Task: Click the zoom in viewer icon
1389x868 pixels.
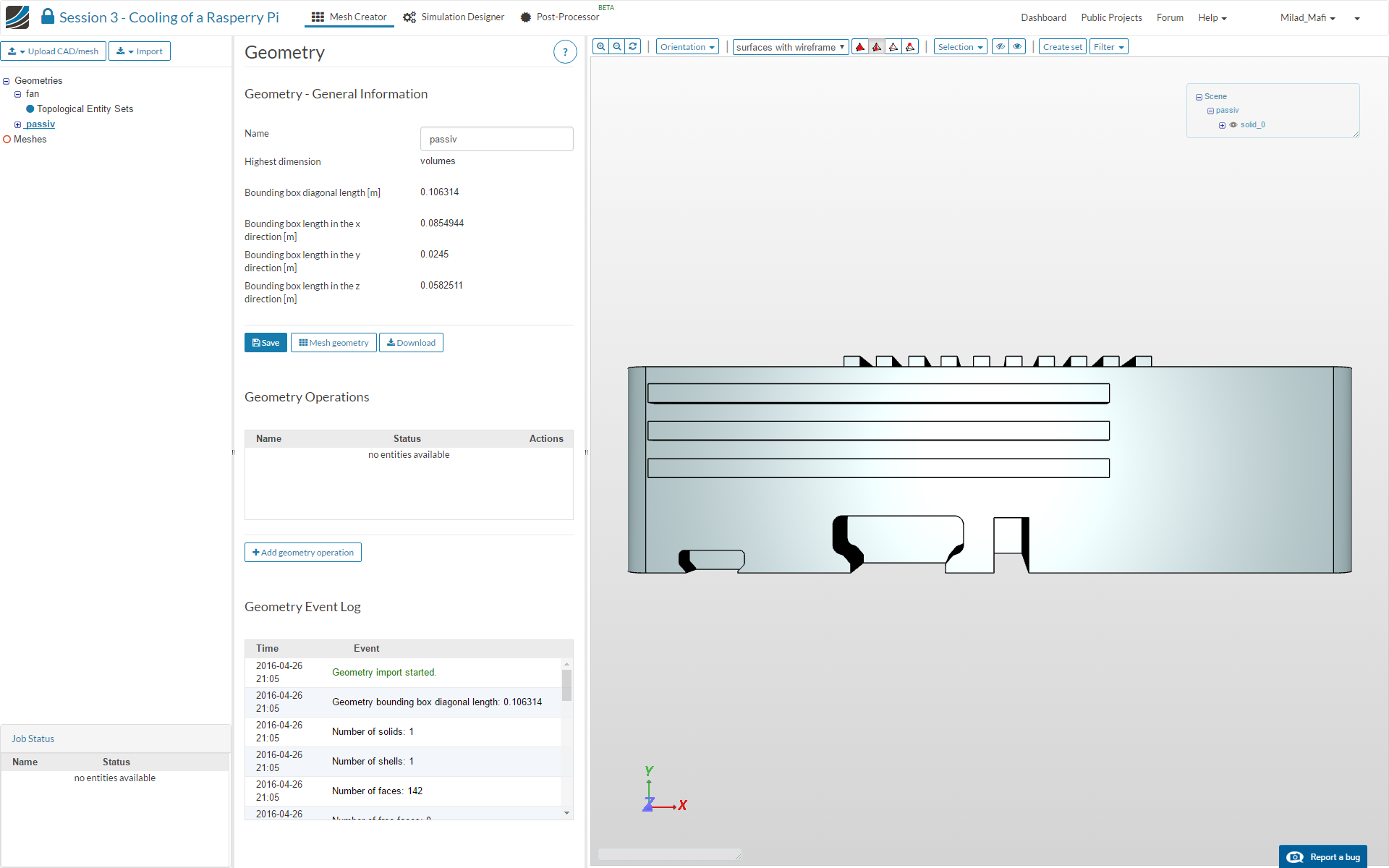Action: [x=600, y=47]
